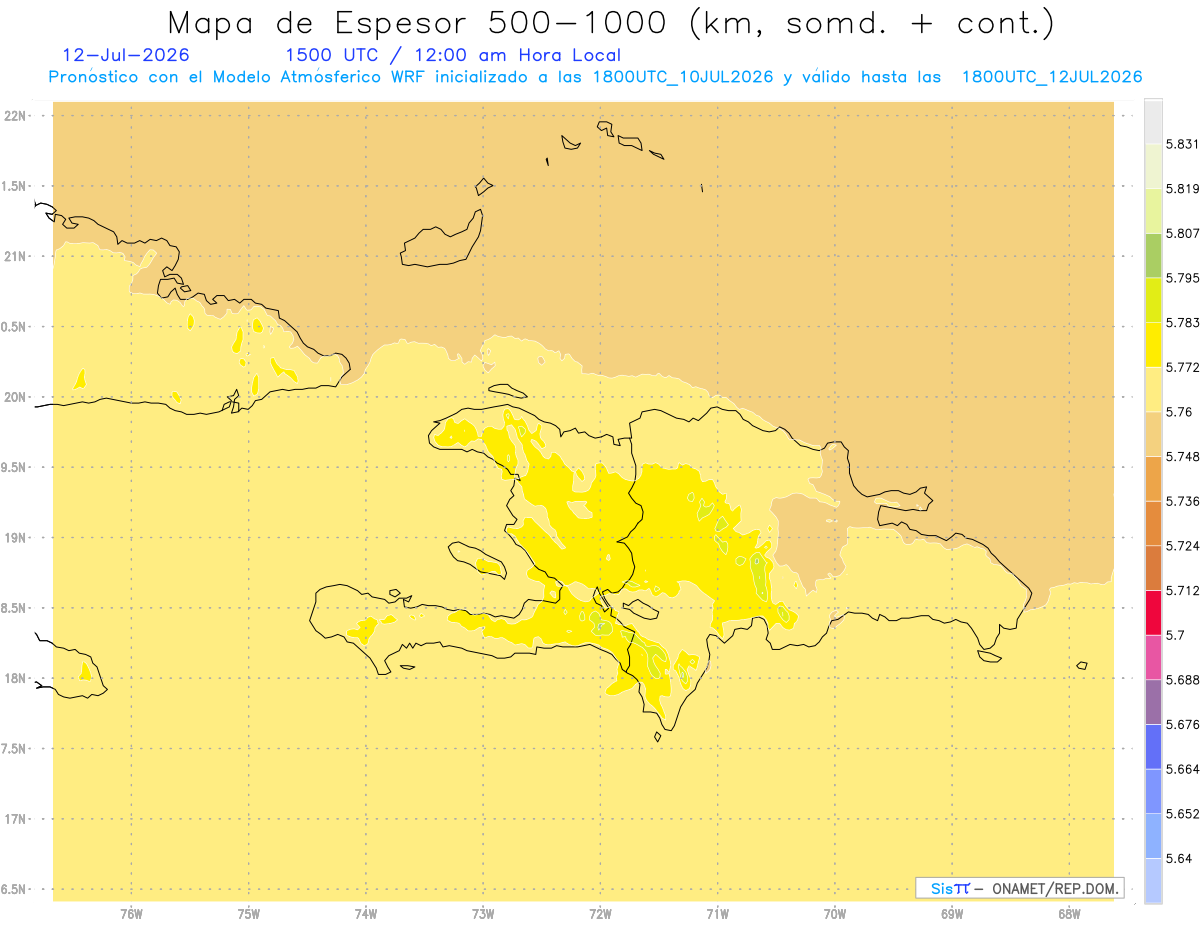Click the 74W longitude axis label

[x=366, y=913]
